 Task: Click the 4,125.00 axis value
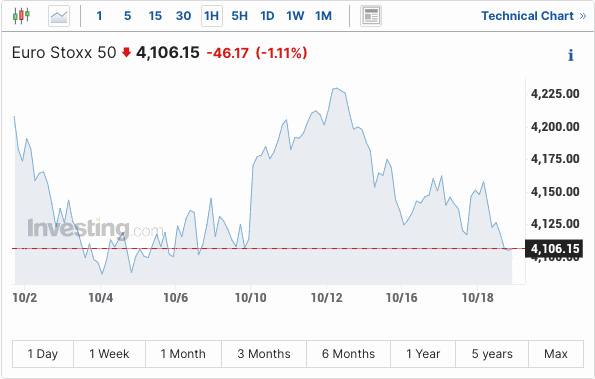point(555,224)
